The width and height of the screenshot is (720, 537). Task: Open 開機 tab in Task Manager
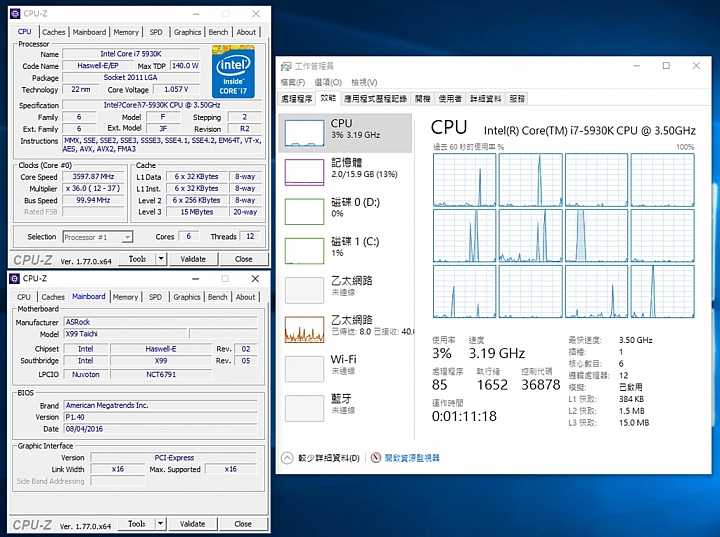click(x=422, y=99)
